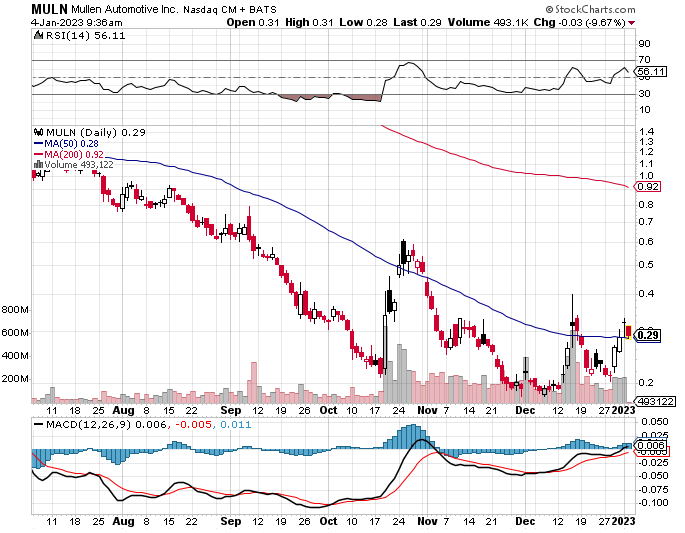Image resolution: width=685 pixels, height=533 pixels.
Task: Click the 'MULN (Daily) 0.29' legend
Action: (96, 132)
